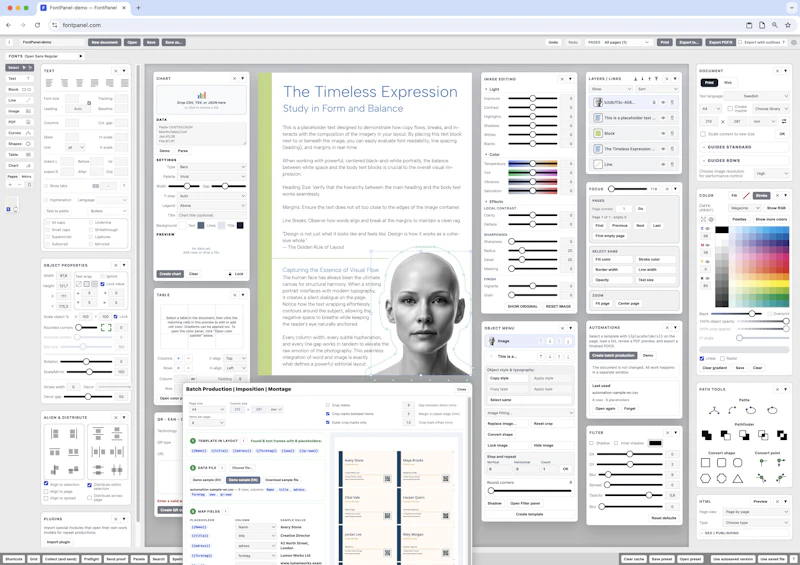
Task: Click the first Pathfinder icon in Path Tools
Action: pyautogui.click(x=707, y=435)
